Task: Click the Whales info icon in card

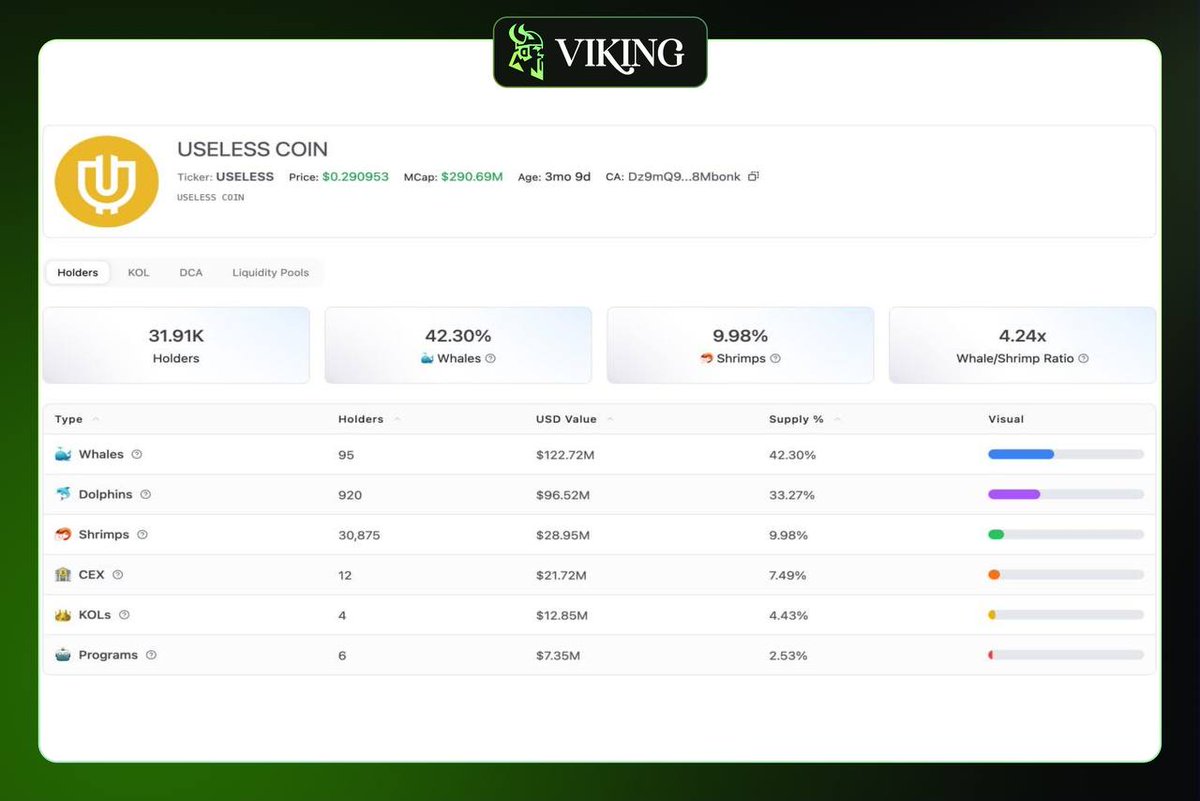Action: pyautogui.click(x=490, y=358)
